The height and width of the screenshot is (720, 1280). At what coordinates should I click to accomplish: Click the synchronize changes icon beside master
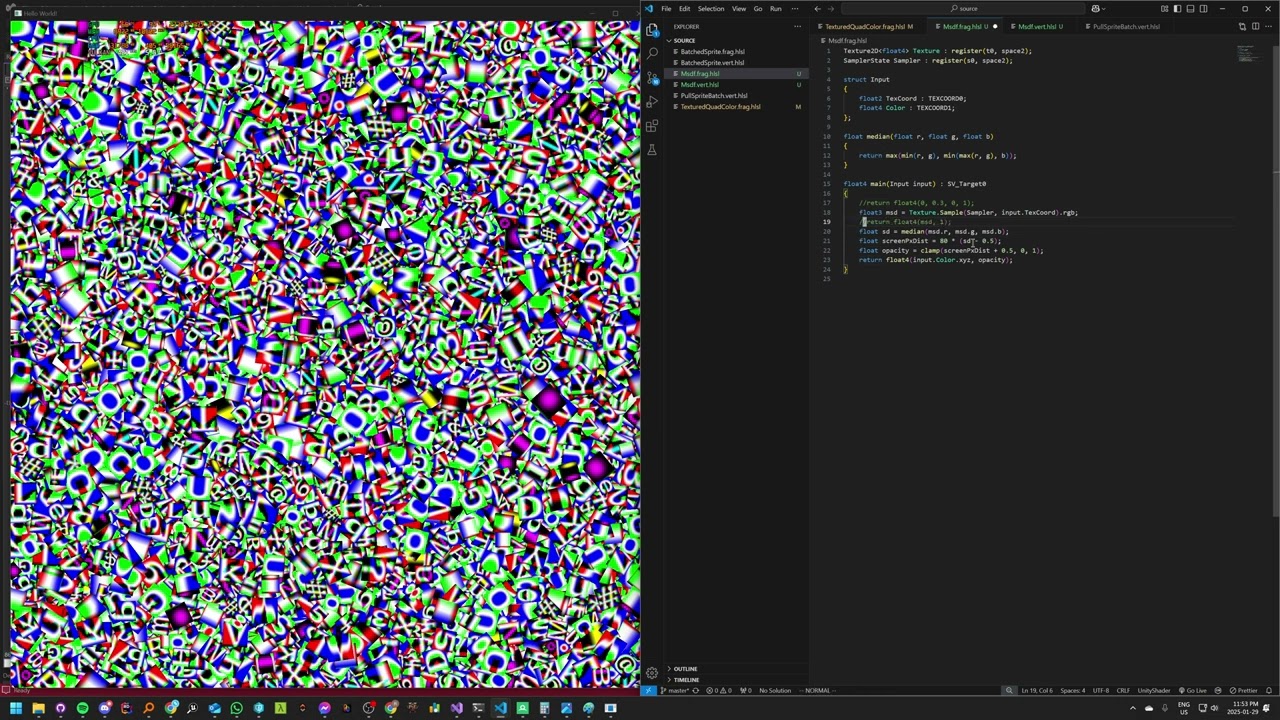tap(695, 690)
